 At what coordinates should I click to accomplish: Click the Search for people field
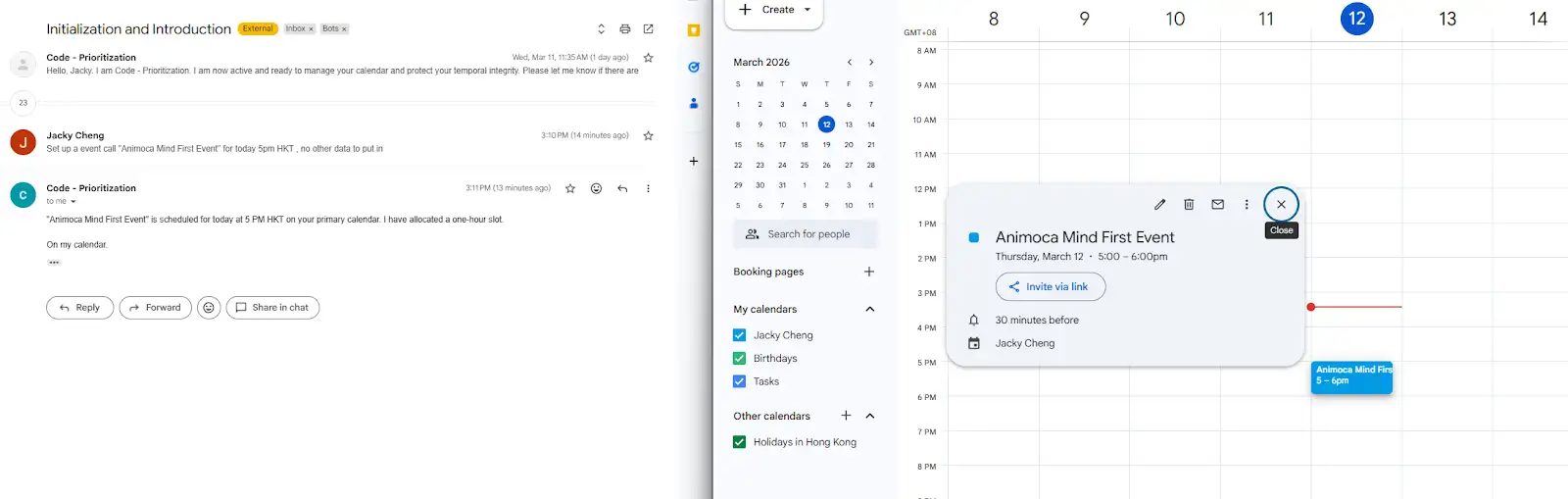806,234
